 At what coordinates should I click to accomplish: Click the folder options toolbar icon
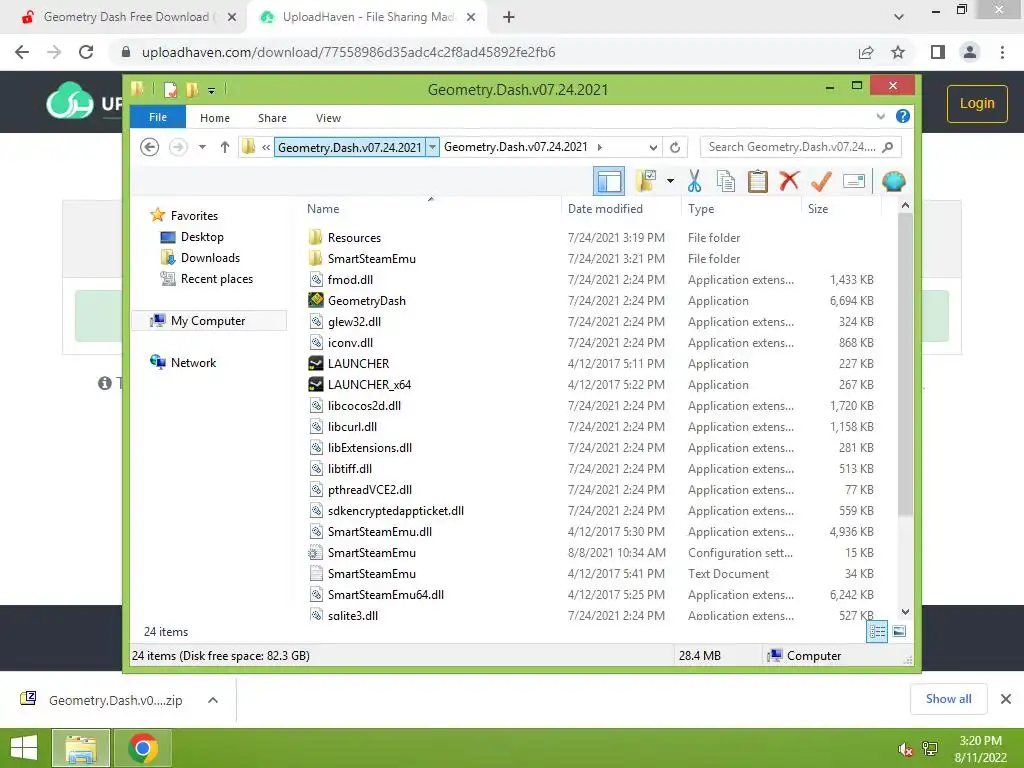click(x=646, y=181)
